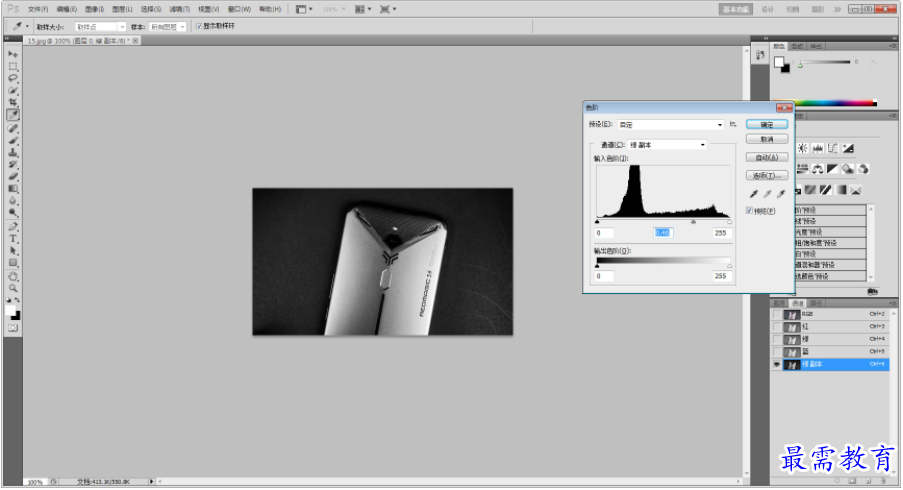
Task: Click the midtone input slider in Levels
Action: pyautogui.click(x=693, y=222)
